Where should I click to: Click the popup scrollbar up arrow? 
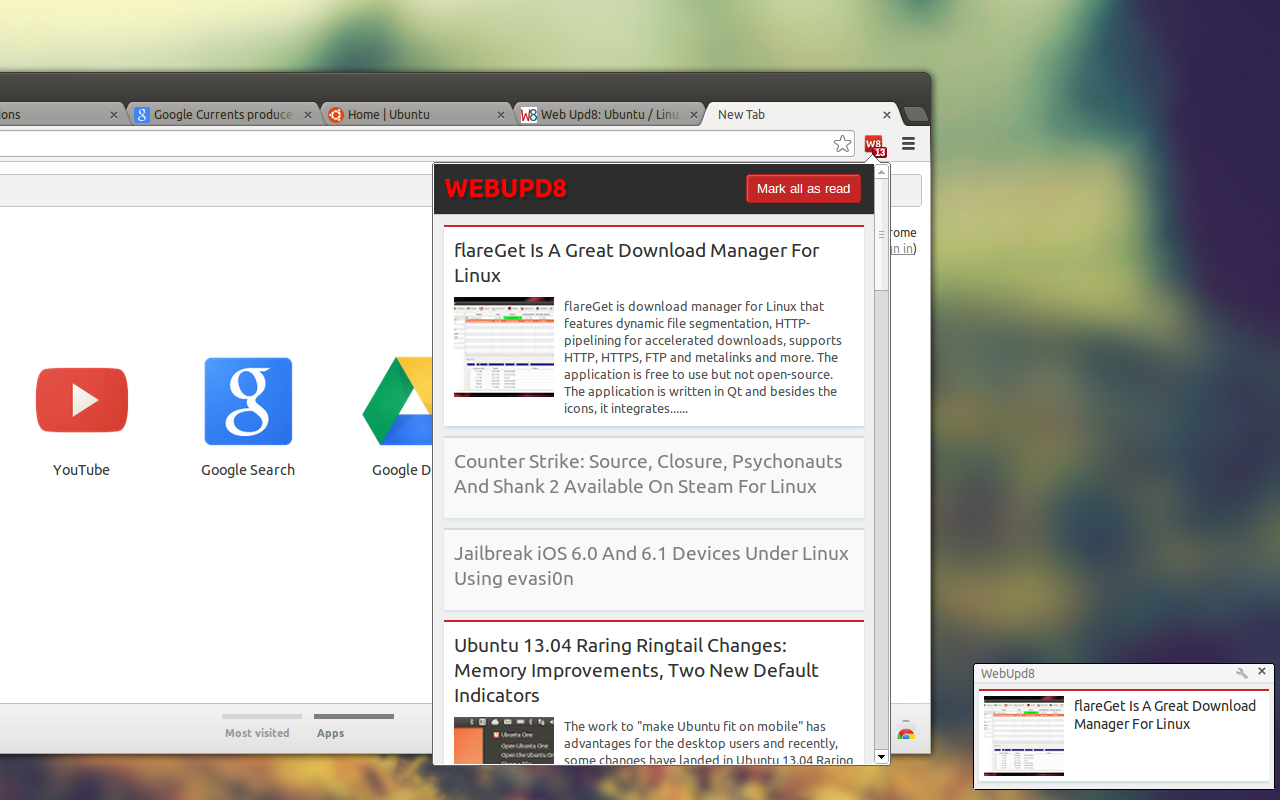click(x=882, y=171)
